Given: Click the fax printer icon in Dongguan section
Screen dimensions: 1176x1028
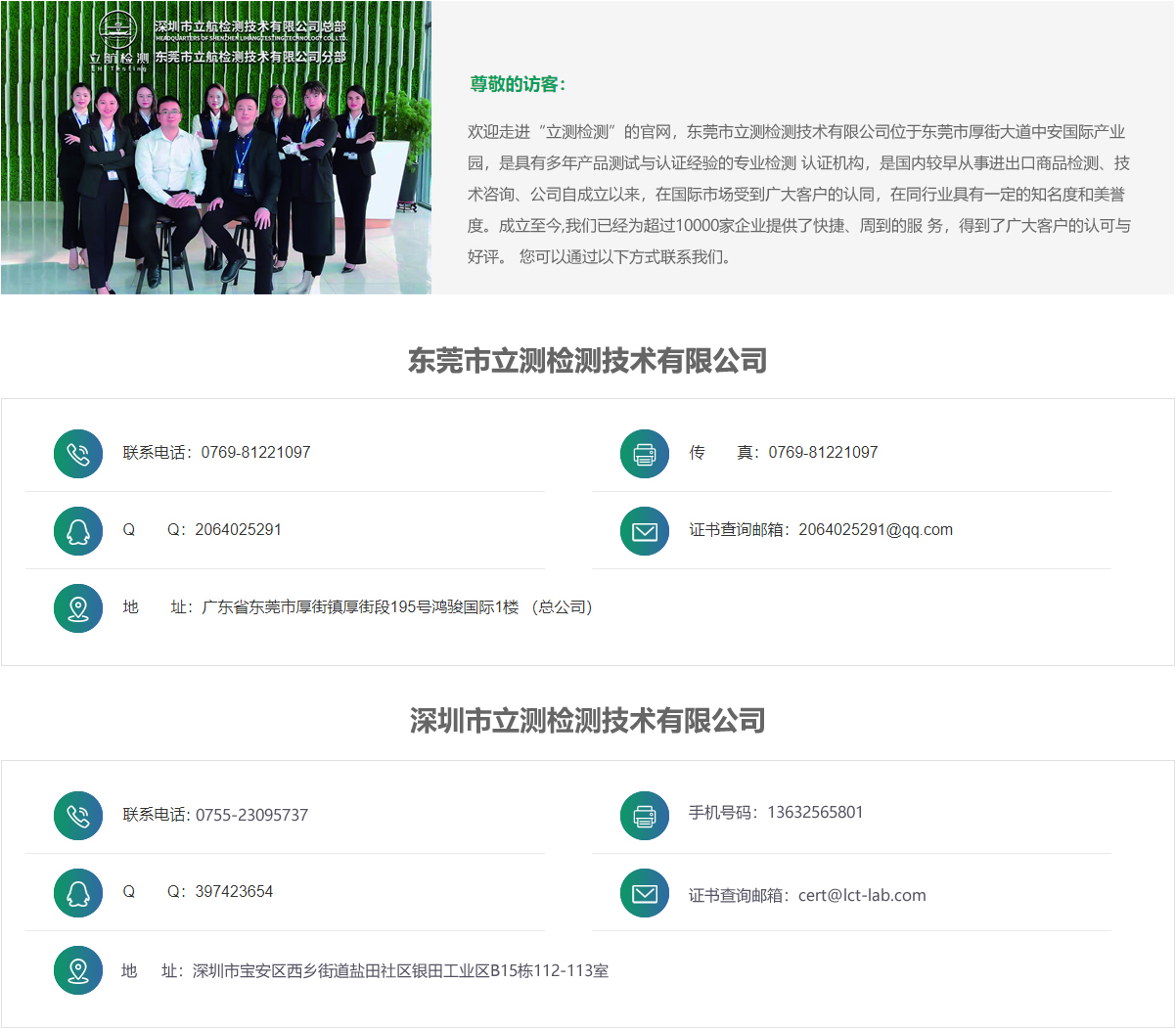Looking at the screenshot, I should point(645,454).
